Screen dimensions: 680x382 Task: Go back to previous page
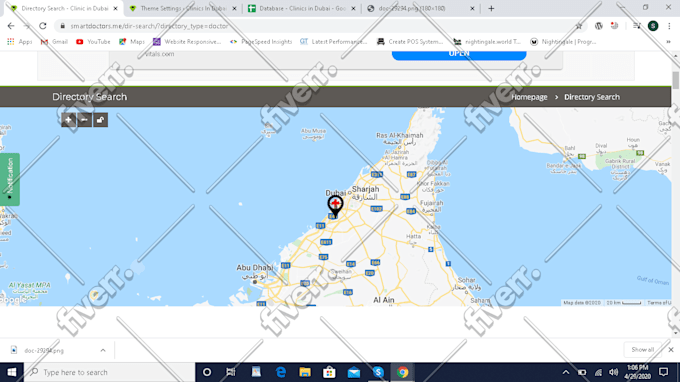click(11, 26)
